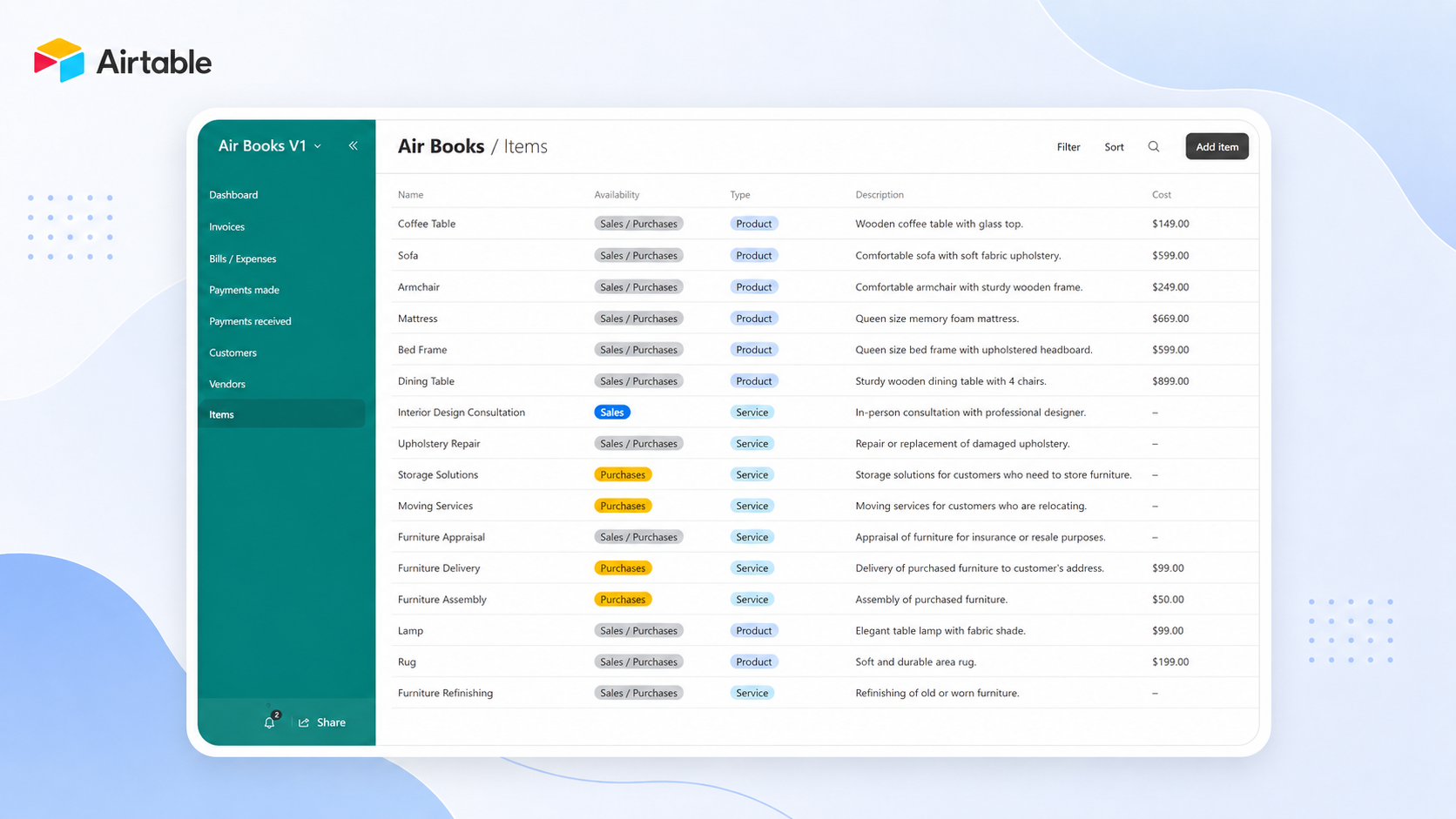Image resolution: width=1456 pixels, height=819 pixels.
Task: Click Sales / Purchases tag for Rug
Action: coord(638,662)
